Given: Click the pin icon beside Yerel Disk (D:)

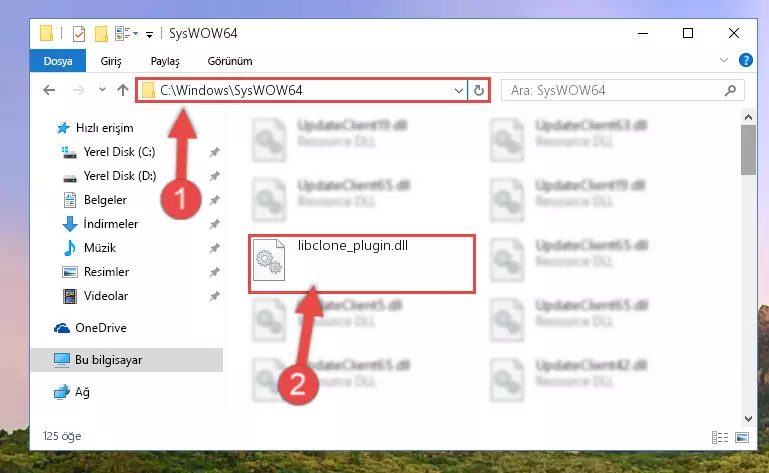Looking at the screenshot, I should pyautogui.click(x=214, y=176).
